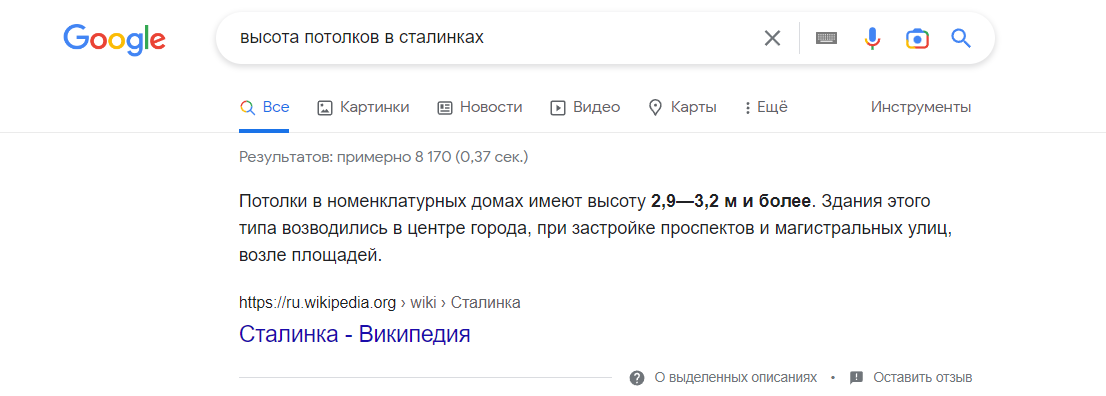Open the О выделенных описаниях link
Screen dimensions: 1106x396
pos(736,378)
